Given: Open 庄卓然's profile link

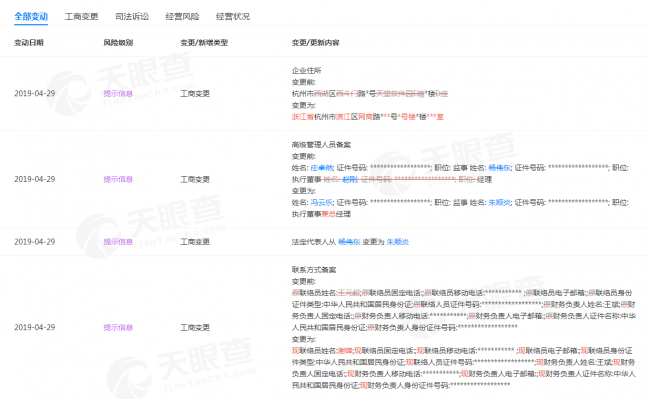Looking at the screenshot, I should coord(322,168).
